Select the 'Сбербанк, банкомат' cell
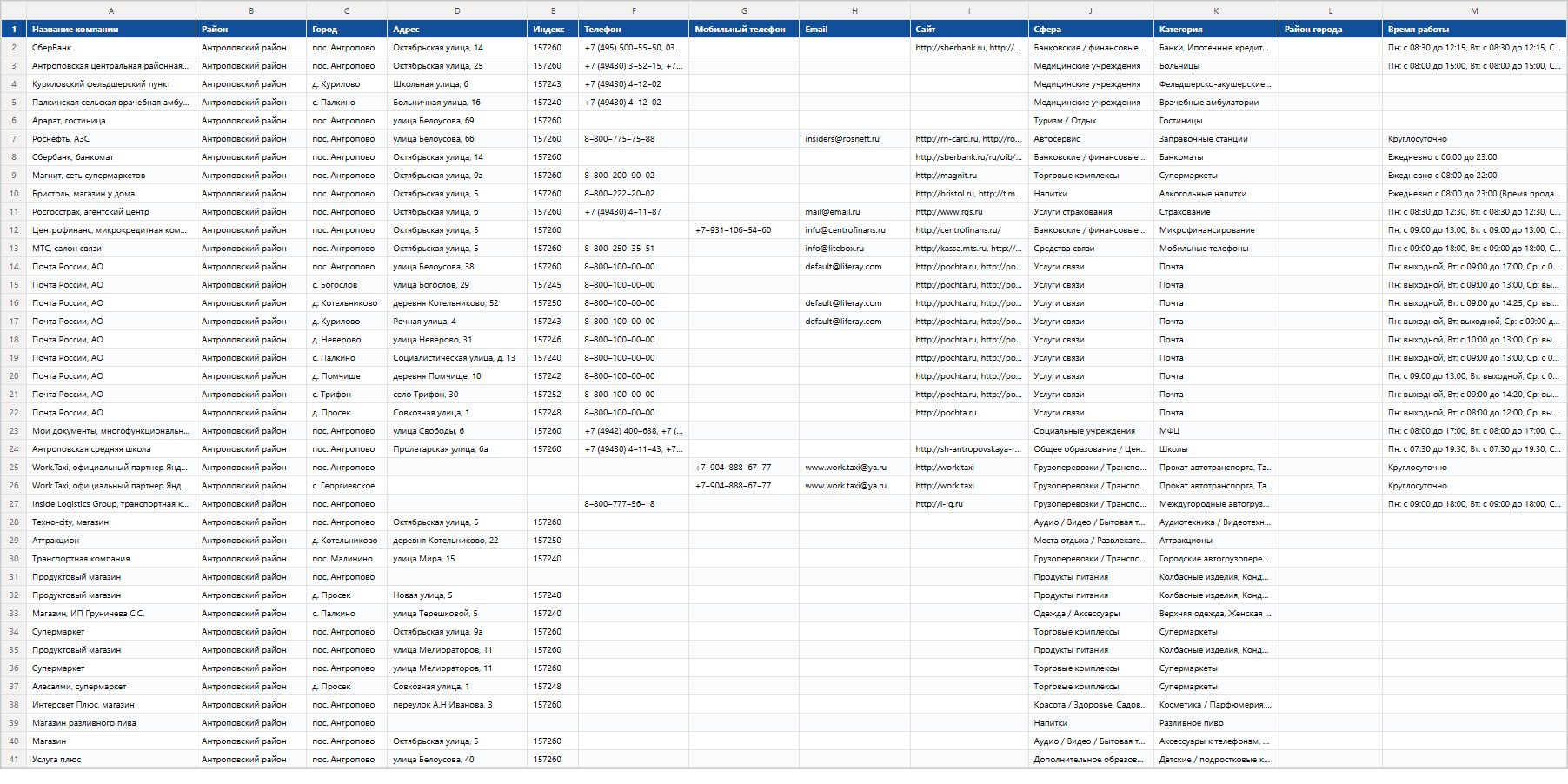This screenshot has height=784, width=1568. 111,157
